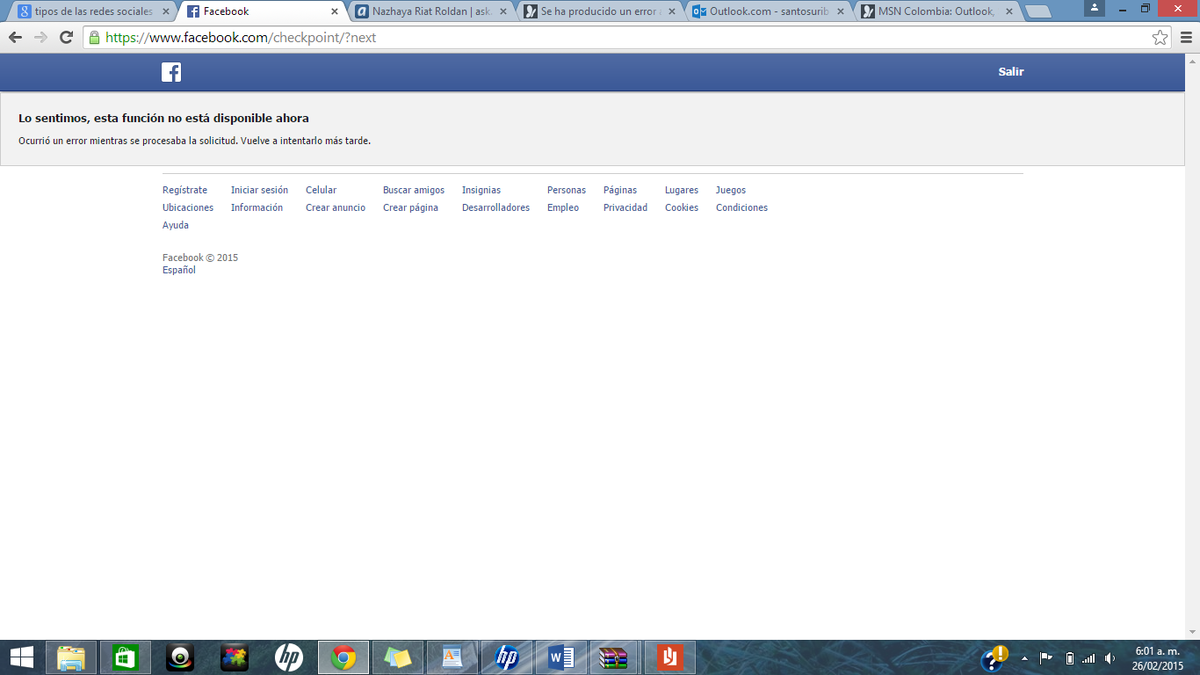Open the Desarrolladores footer link
The height and width of the screenshot is (675, 1200).
point(496,208)
